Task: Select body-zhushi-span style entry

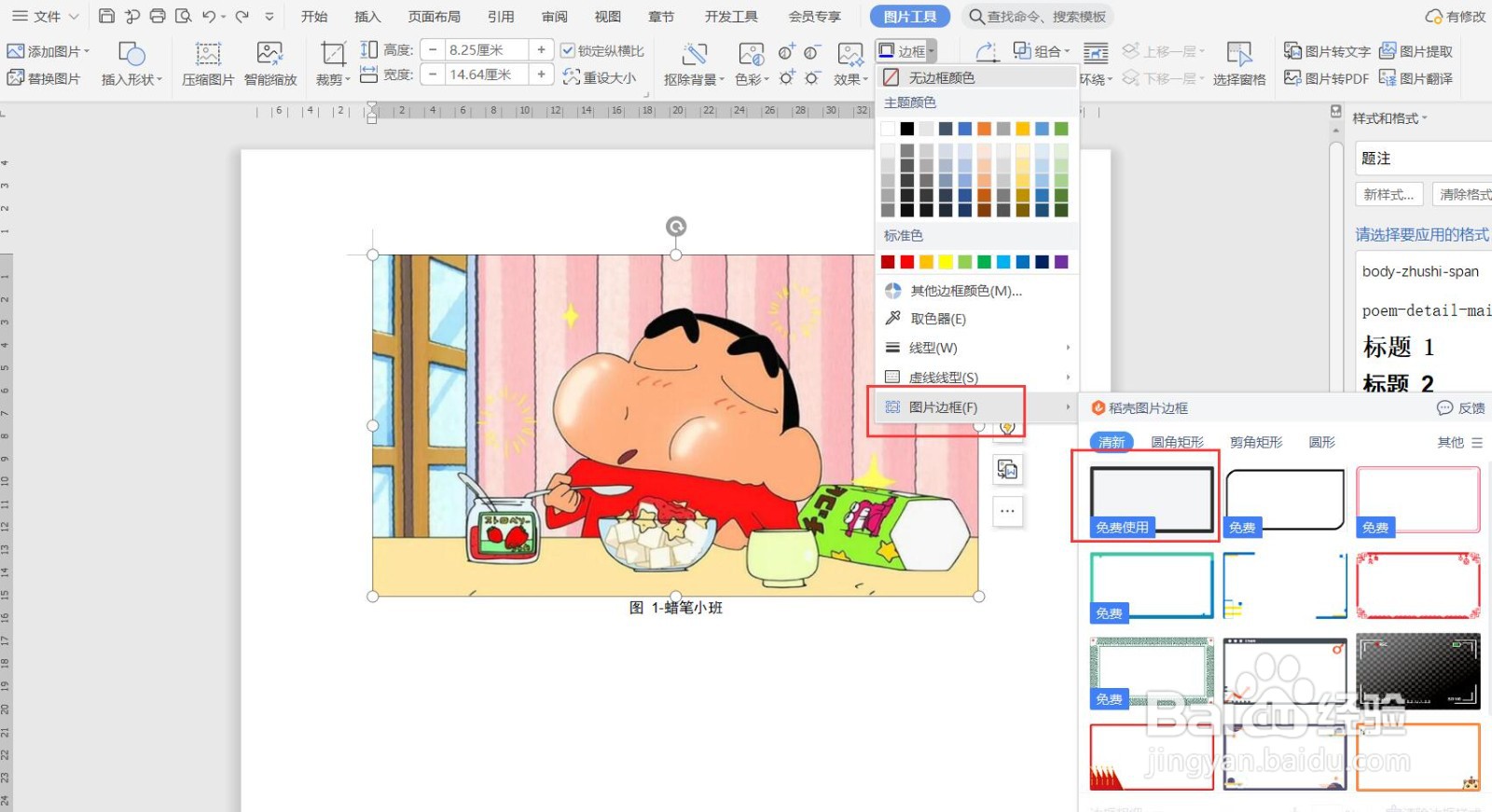Action: point(1420,271)
